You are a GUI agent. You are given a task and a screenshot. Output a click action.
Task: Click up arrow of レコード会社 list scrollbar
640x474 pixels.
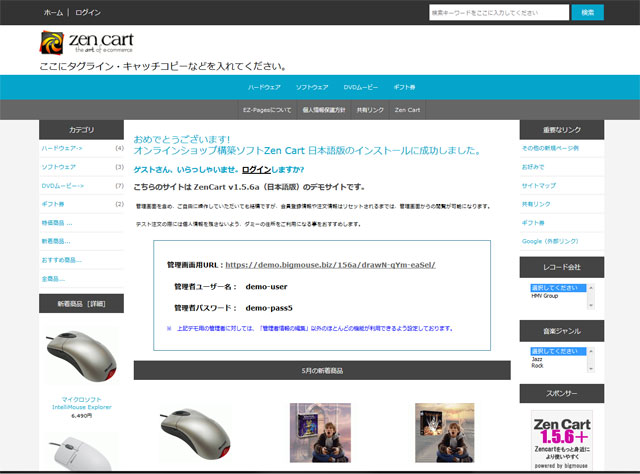coord(591,288)
